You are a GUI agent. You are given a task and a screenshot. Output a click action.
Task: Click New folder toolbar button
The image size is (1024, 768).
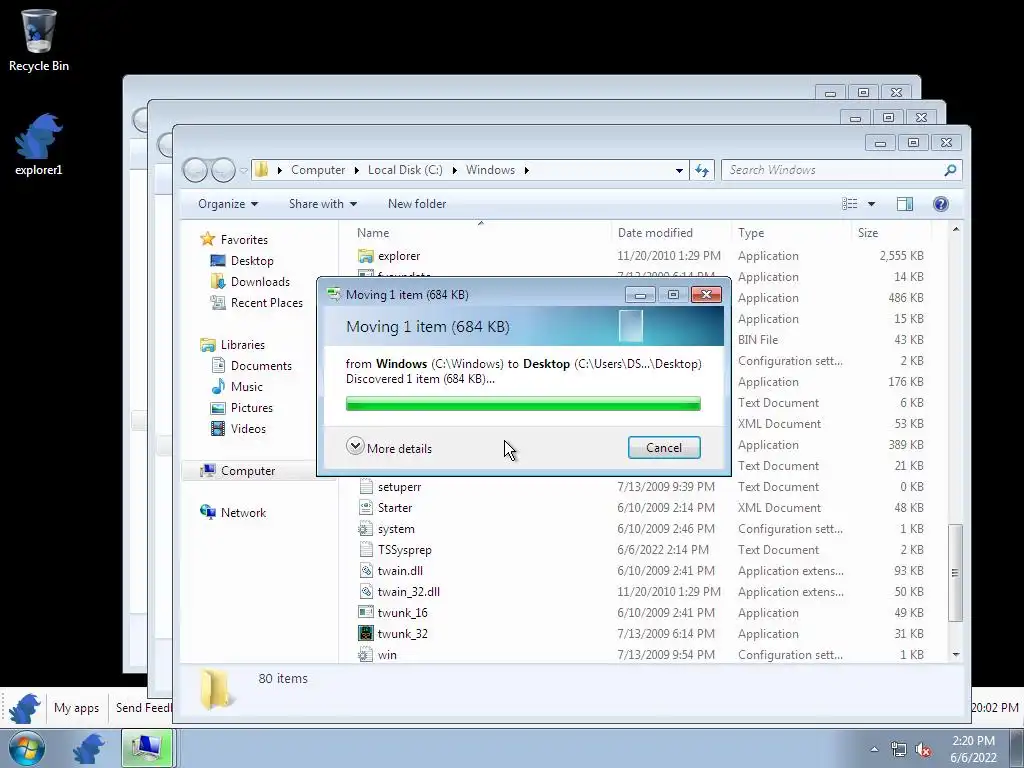[x=417, y=204]
